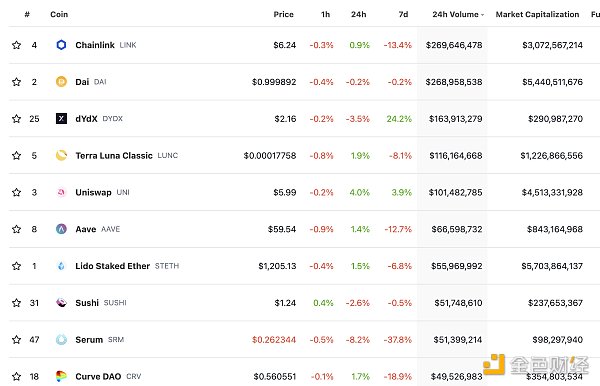Toggle favorite star for Chainlink
600x386 pixels.
(x=16, y=45)
